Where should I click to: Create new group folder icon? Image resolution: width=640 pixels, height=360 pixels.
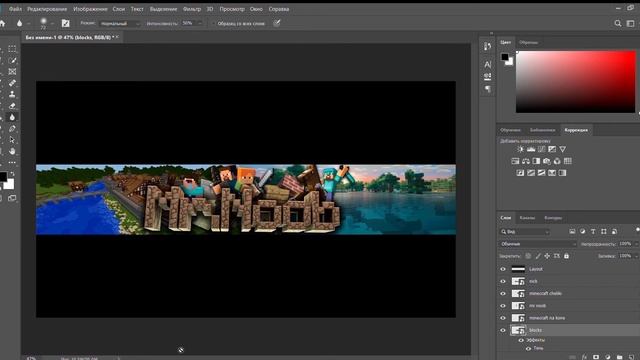tap(620, 357)
